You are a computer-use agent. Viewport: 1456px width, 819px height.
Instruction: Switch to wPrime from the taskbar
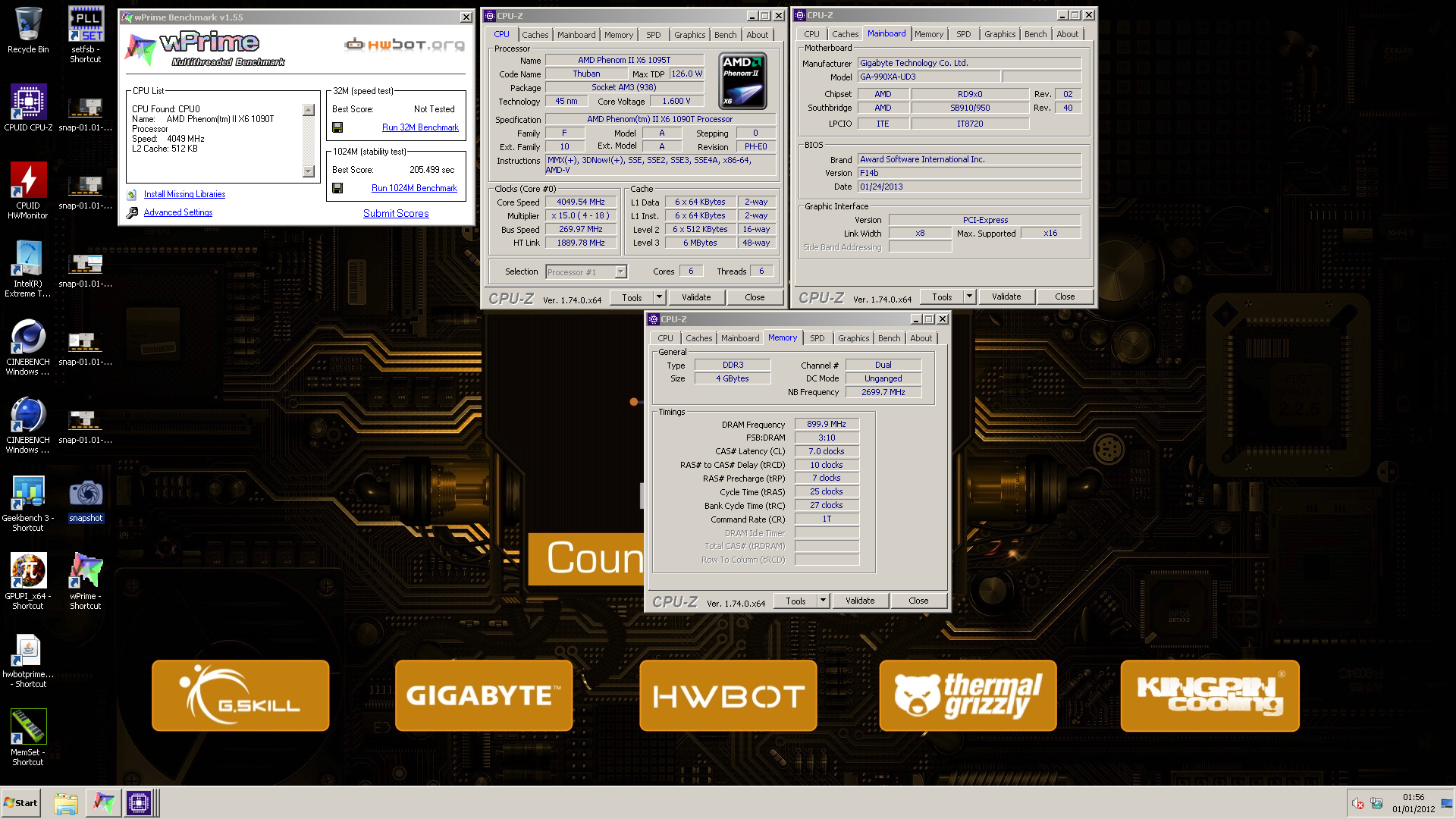click(x=103, y=803)
